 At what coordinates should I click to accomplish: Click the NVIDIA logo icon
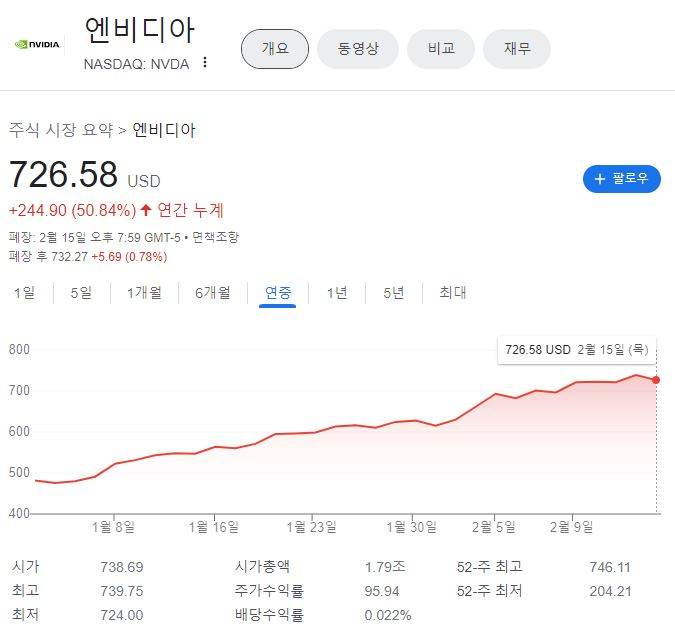coord(37,44)
